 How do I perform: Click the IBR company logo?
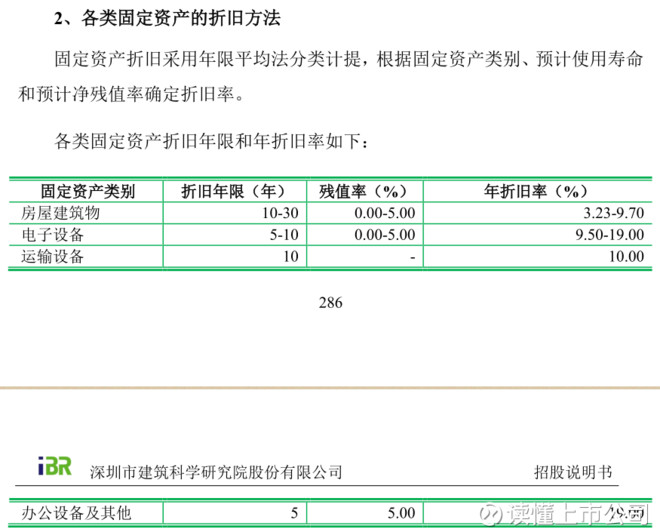point(55,466)
